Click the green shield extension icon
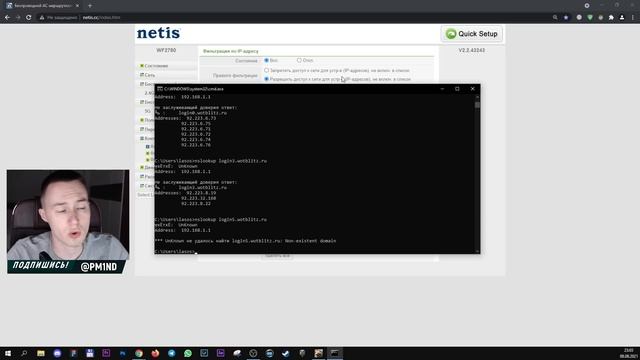 point(590,18)
